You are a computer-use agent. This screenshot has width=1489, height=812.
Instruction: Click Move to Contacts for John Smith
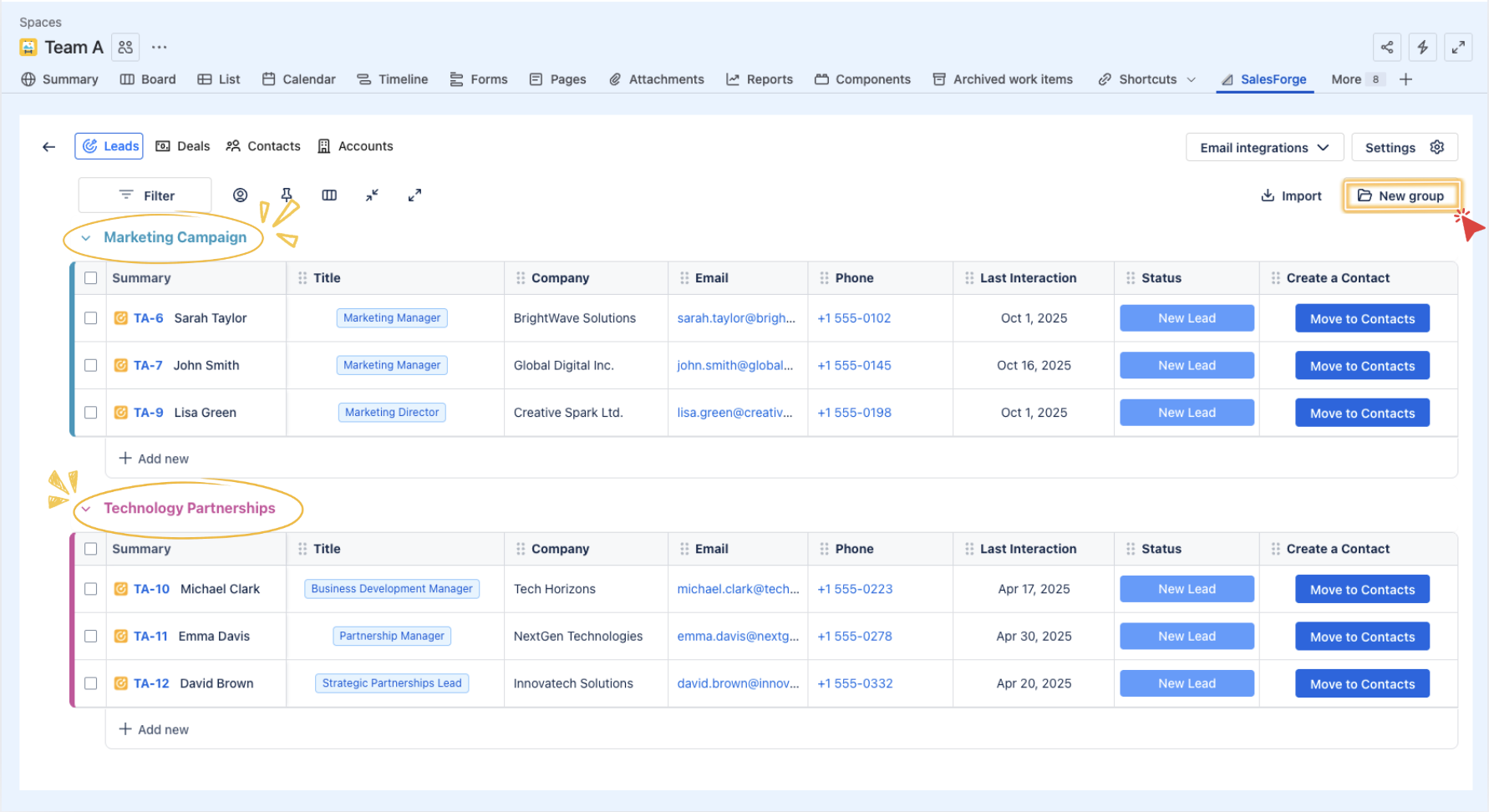click(x=1361, y=366)
